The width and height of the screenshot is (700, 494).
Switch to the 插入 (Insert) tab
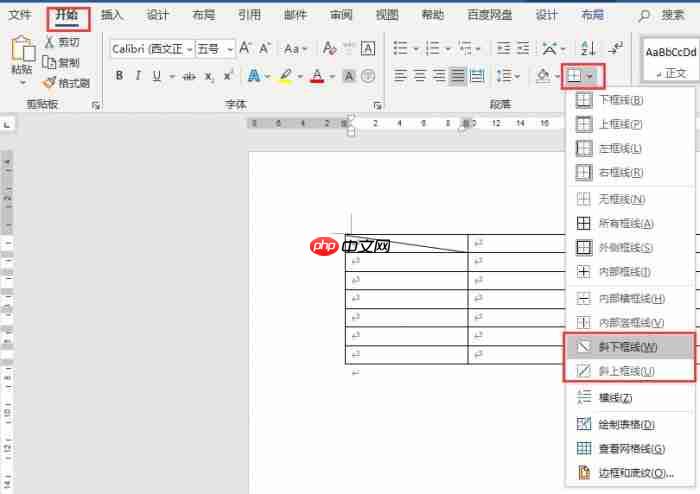(x=112, y=15)
